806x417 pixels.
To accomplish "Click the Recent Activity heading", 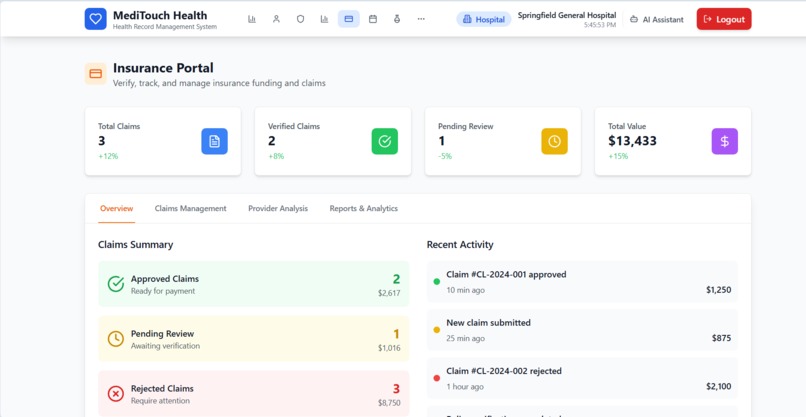I will pyautogui.click(x=460, y=245).
